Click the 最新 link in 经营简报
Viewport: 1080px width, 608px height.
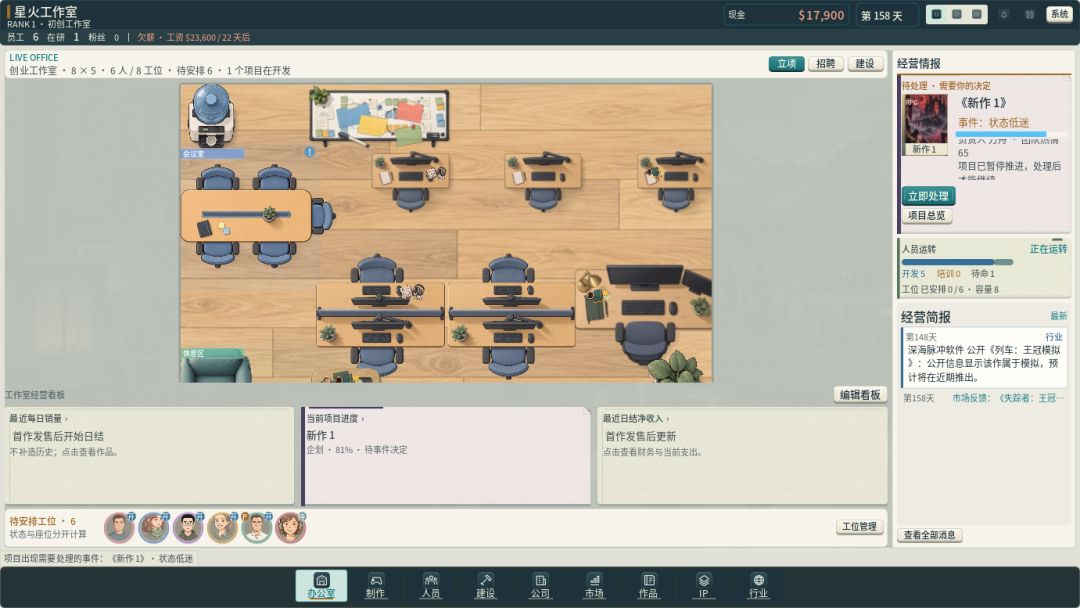click(x=1058, y=316)
